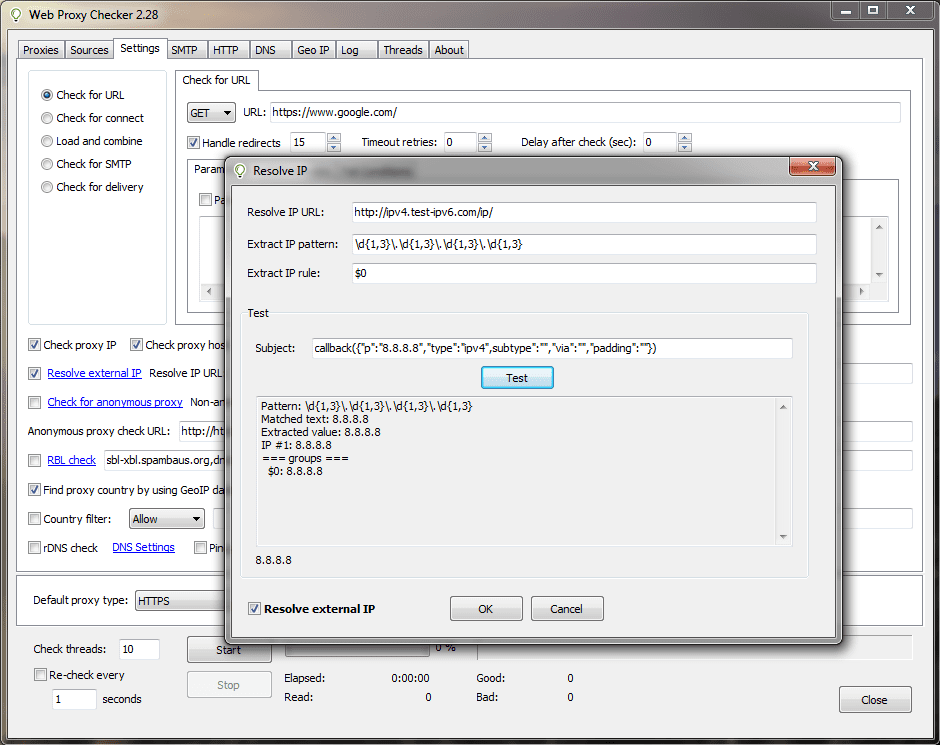
Task: Open the DNS Settings link
Action: point(143,547)
